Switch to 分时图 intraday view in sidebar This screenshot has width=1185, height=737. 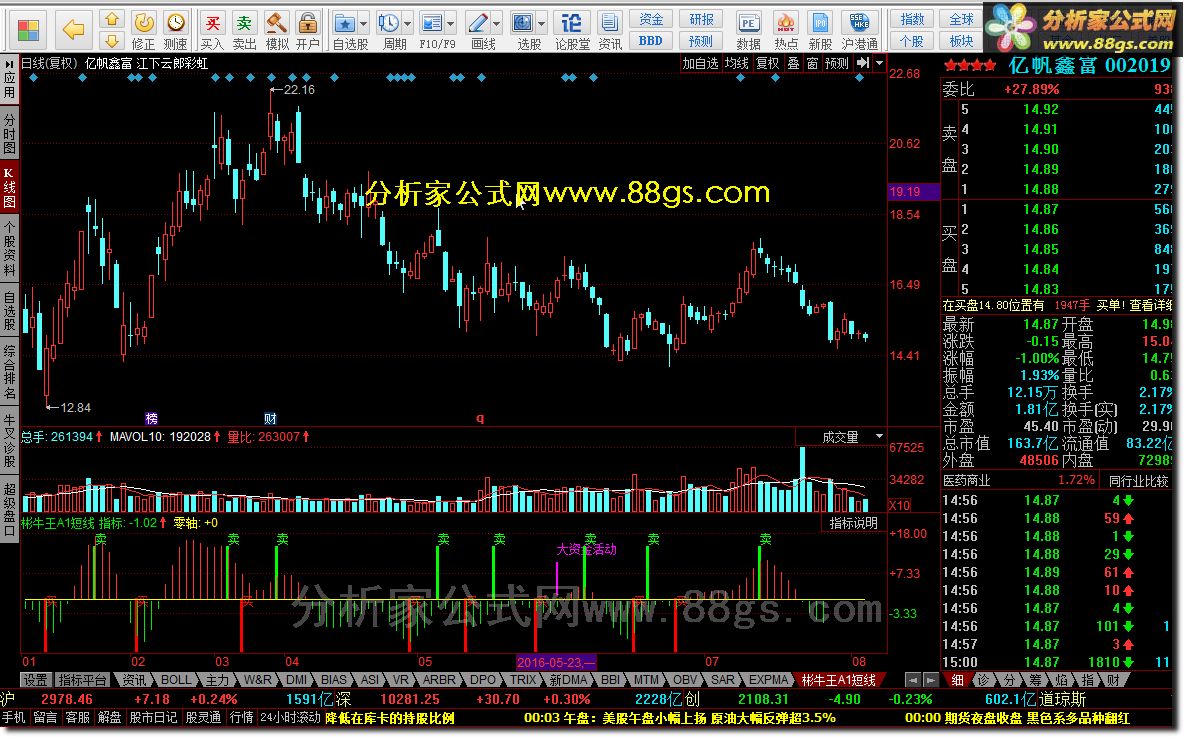pos(9,133)
